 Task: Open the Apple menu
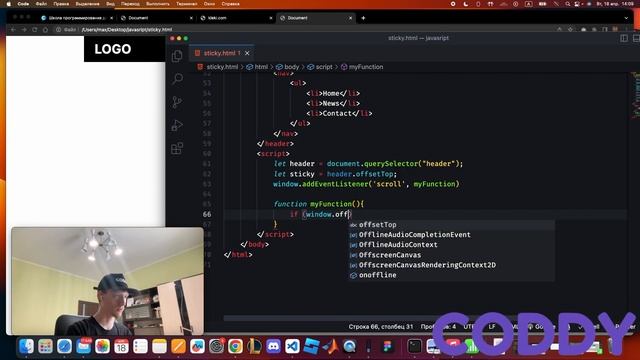[x=8, y=4]
